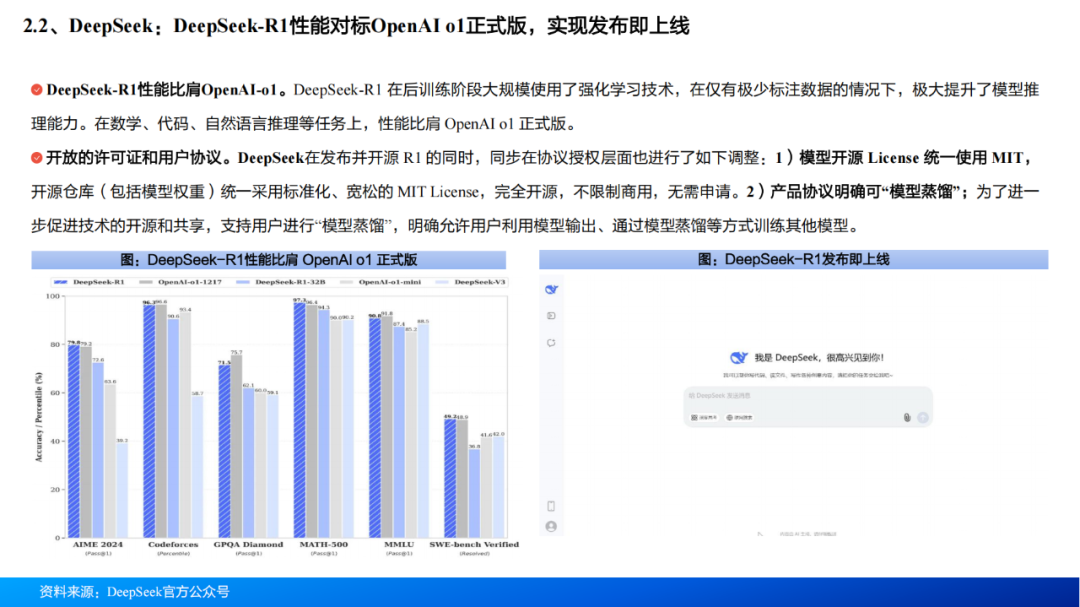Click the bold phrase '模型开源 License 统一使用 MIT'
The height and width of the screenshot is (607, 1080).
tap(911, 158)
